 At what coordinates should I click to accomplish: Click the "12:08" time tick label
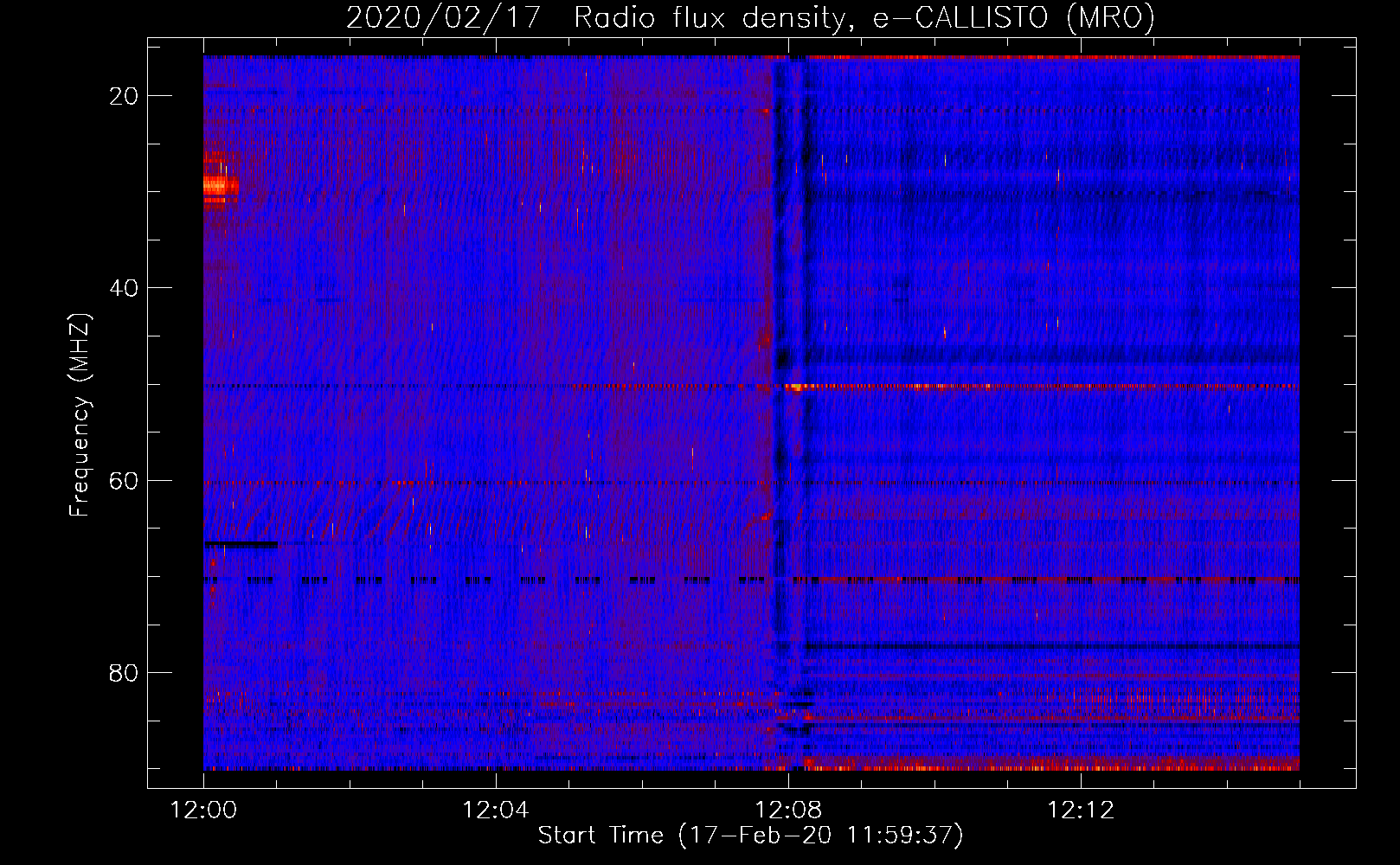788,811
